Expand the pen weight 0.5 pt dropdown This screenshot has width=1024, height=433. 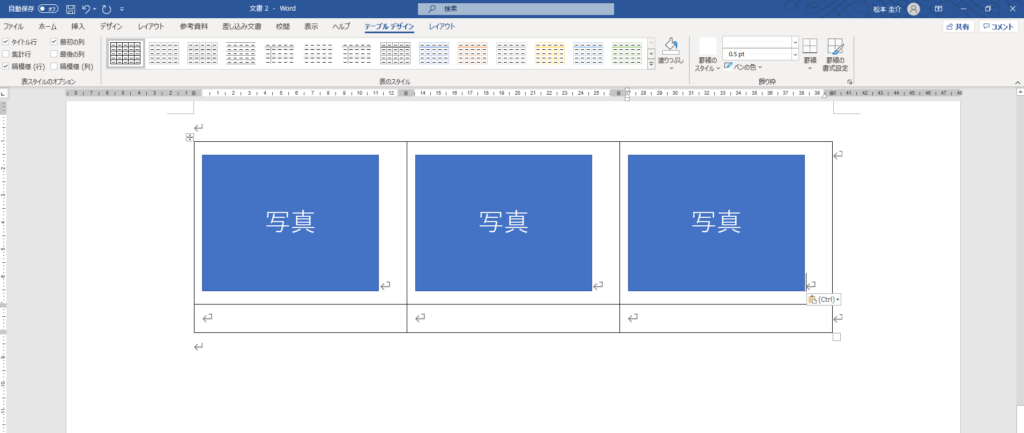795,54
